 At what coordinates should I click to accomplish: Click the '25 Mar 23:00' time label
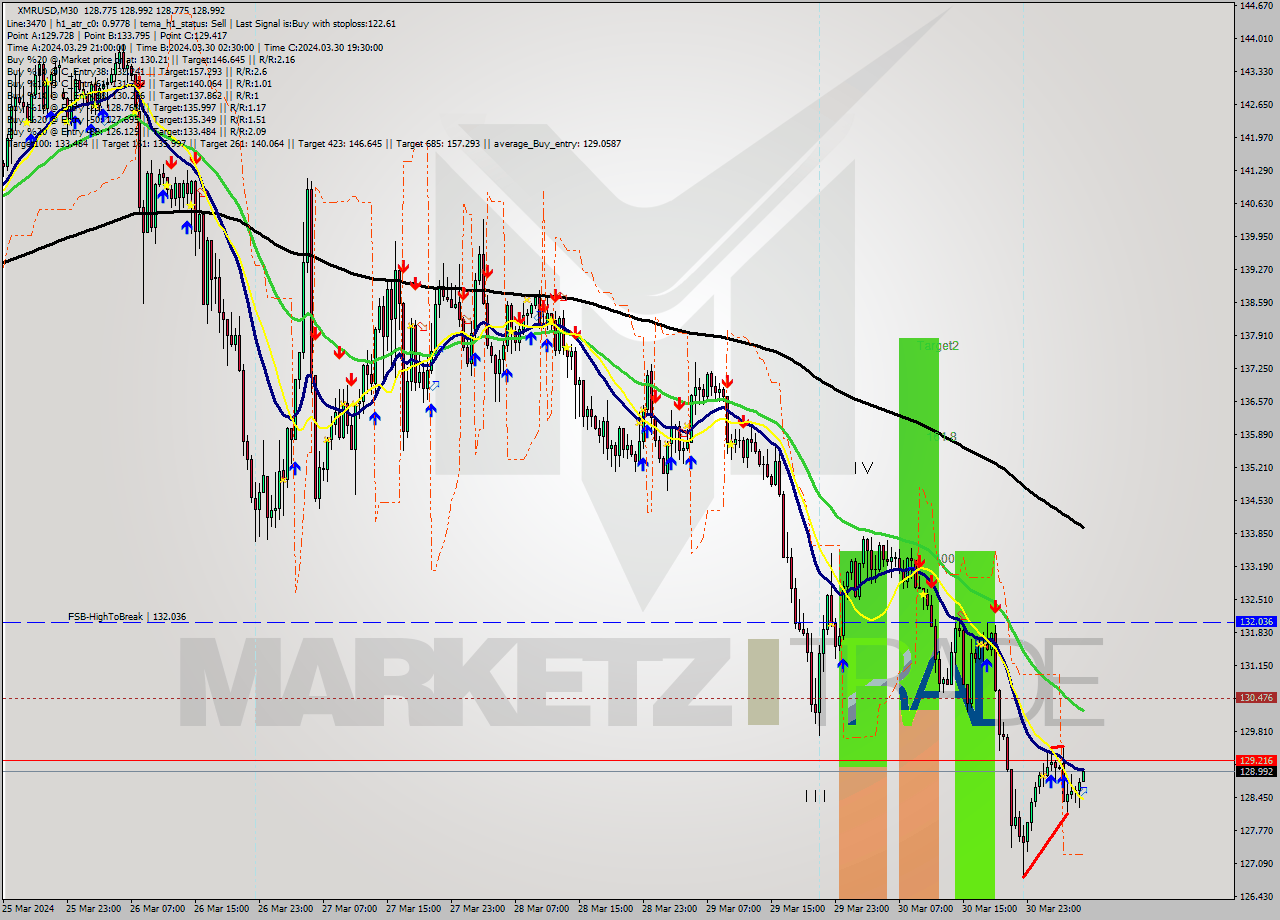[93, 909]
